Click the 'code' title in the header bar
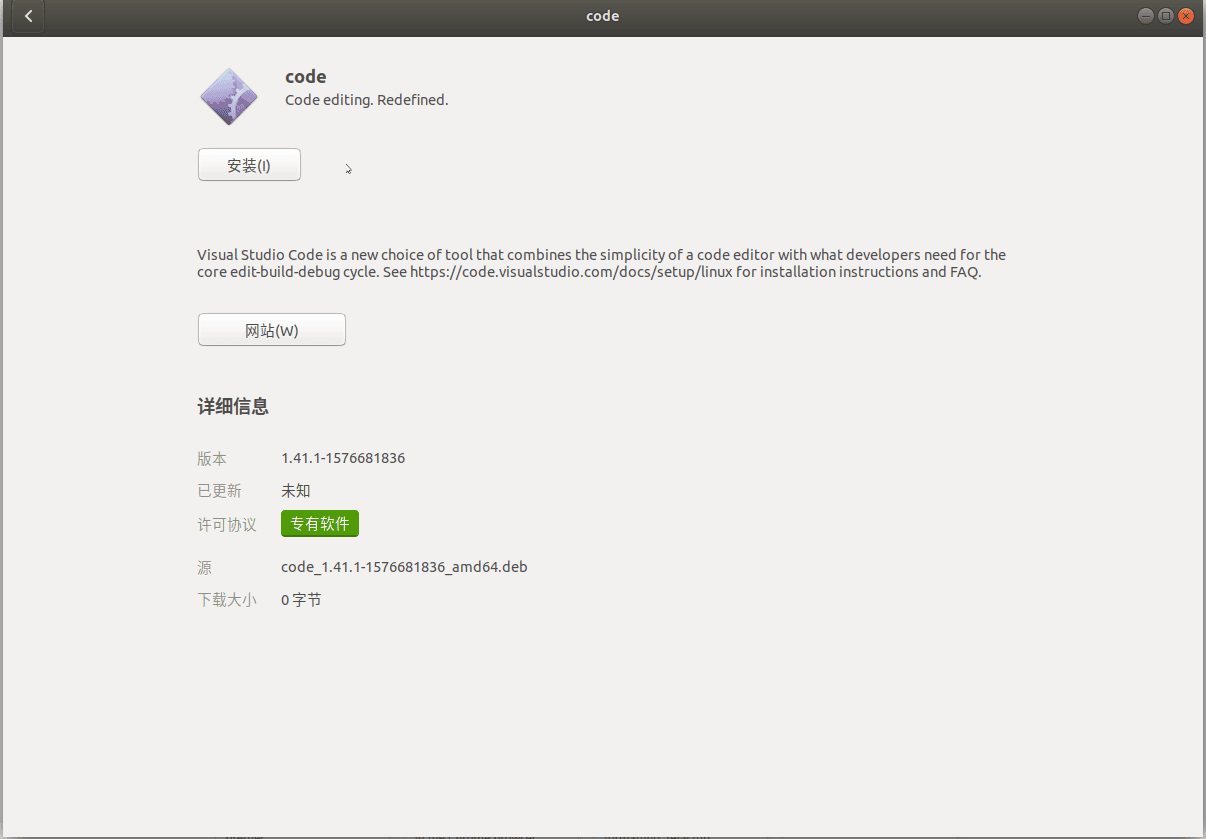This screenshot has height=839, width=1206. coord(603,16)
